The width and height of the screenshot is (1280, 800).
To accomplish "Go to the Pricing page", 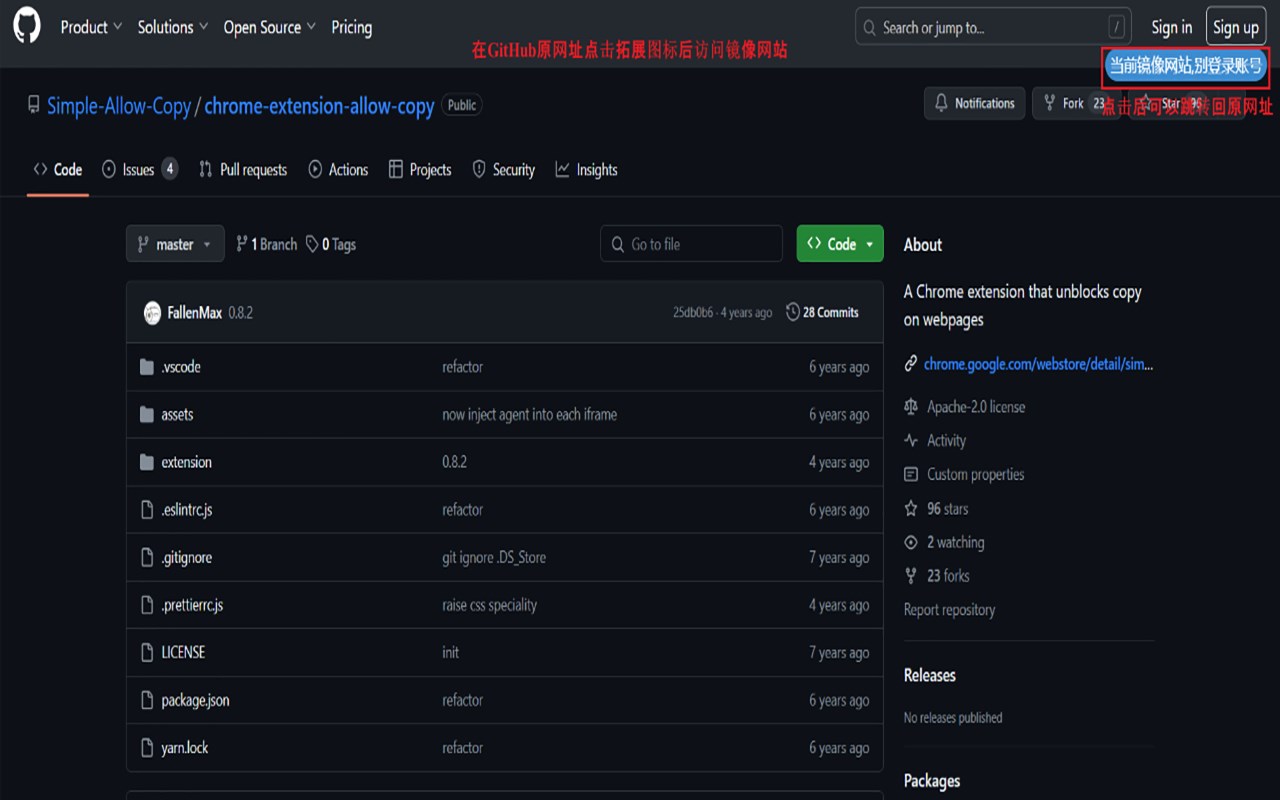I will tap(351, 27).
